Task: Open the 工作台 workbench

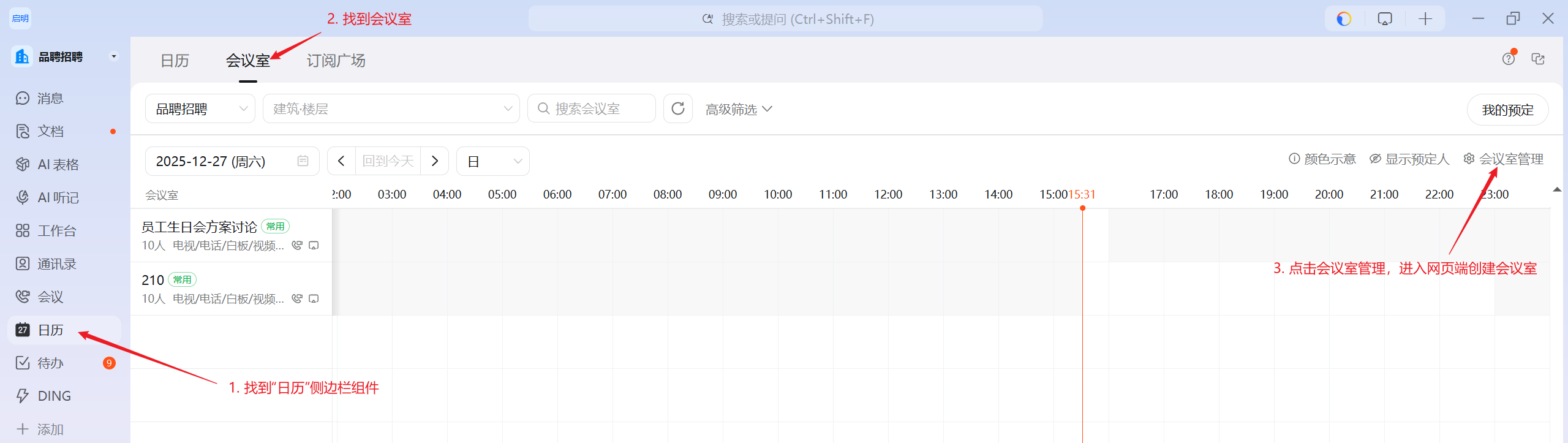Action: 56,231
